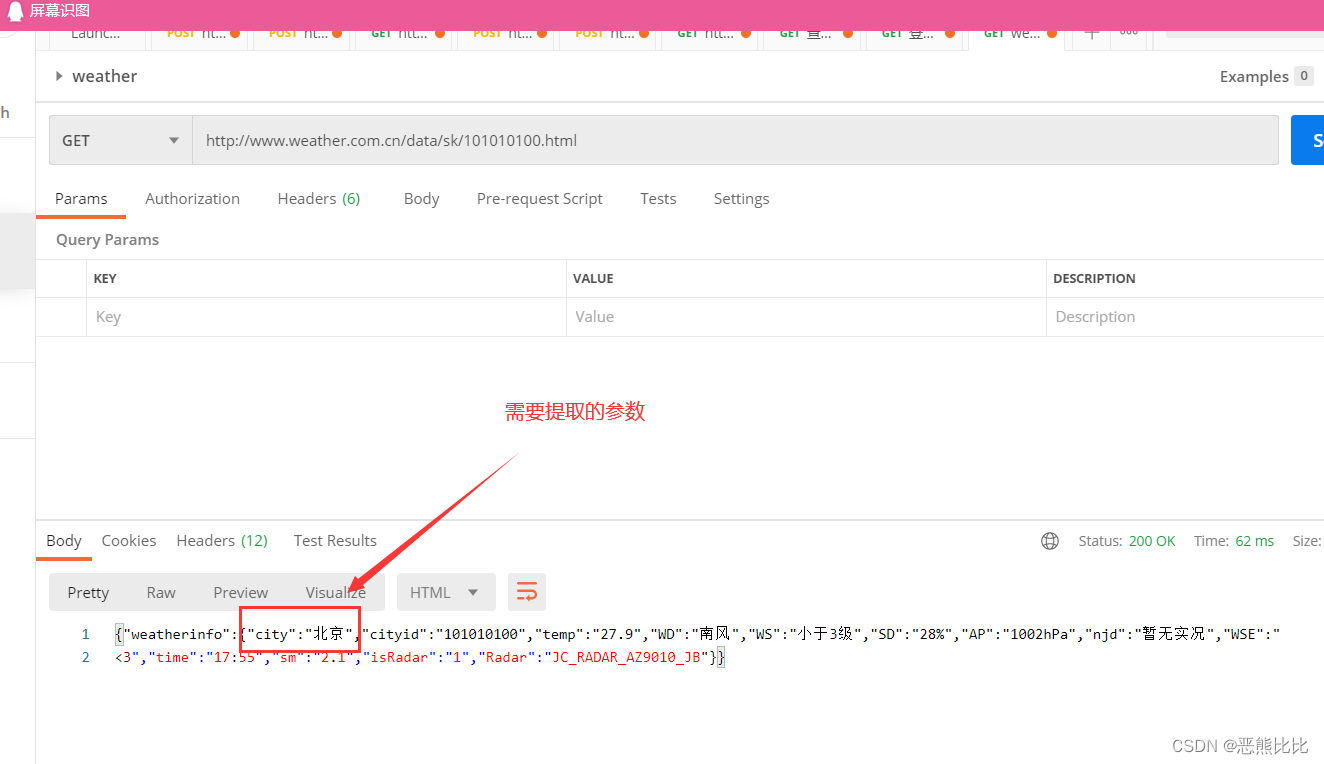This screenshot has height=764, width=1324.
Task: Click the Status 200 OK indicator
Action: [x=1127, y=541]
